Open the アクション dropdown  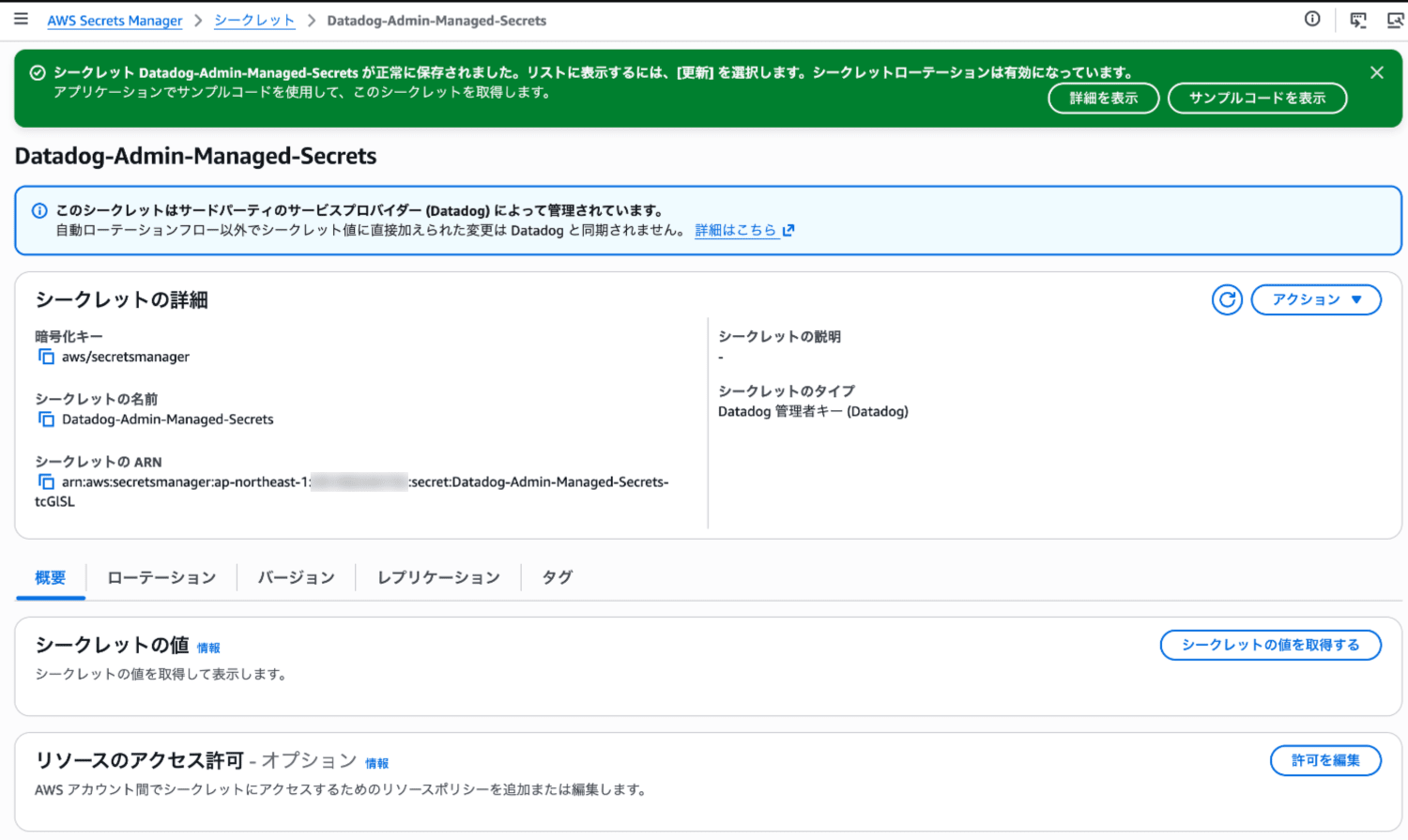click(1316, 299)
